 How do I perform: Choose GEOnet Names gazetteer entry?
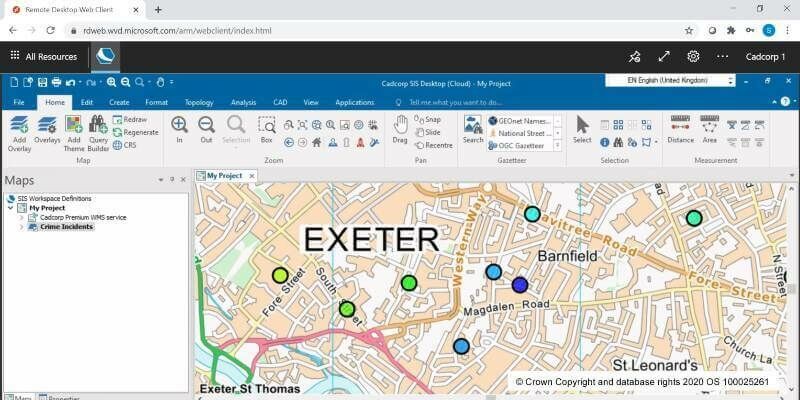519,121
